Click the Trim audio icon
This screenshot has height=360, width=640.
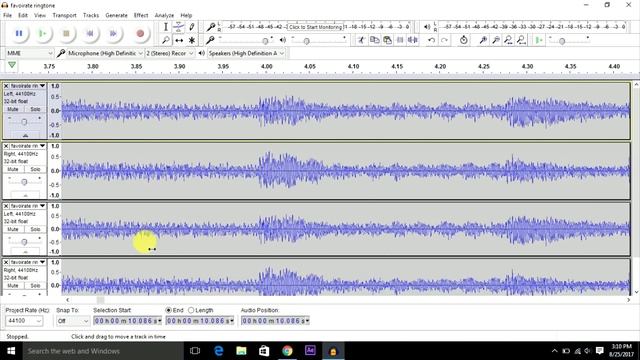[x=400, y=40]
